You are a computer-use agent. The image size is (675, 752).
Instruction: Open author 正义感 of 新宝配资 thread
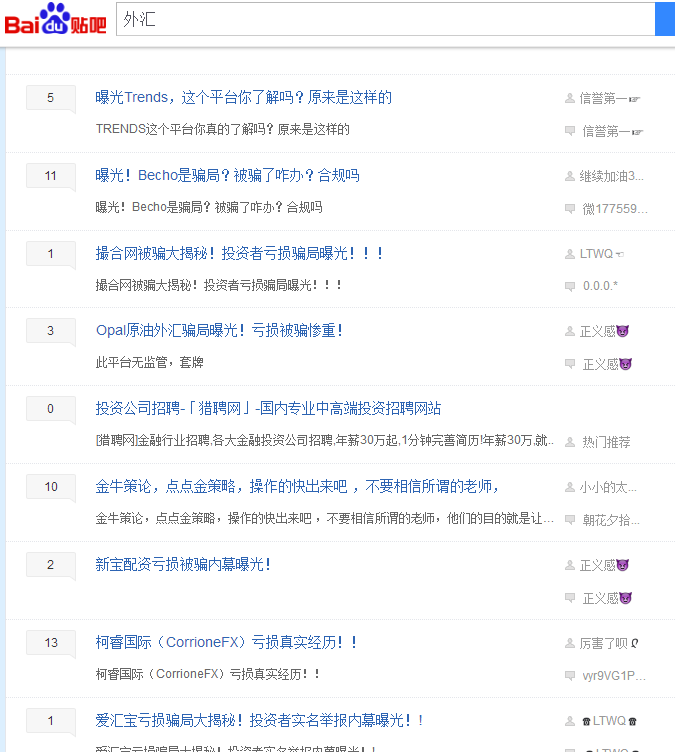pyautogui.click(x=604, y=565)
